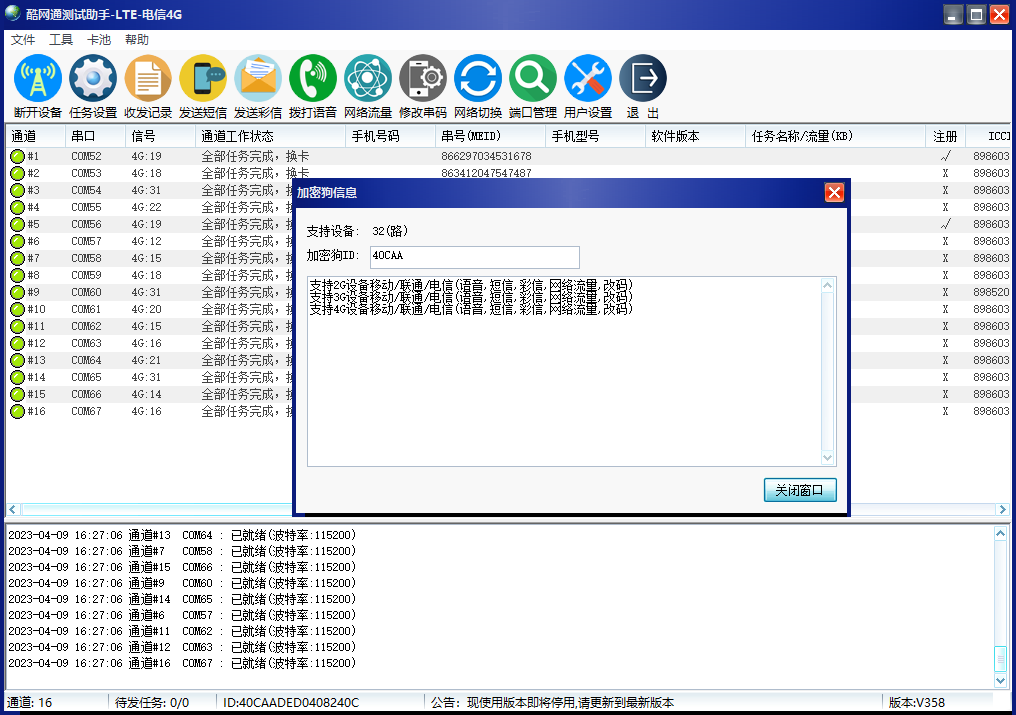Click log line for 通道#16 COM67
Screen dimensions: 1016x715
click(182, 663)
